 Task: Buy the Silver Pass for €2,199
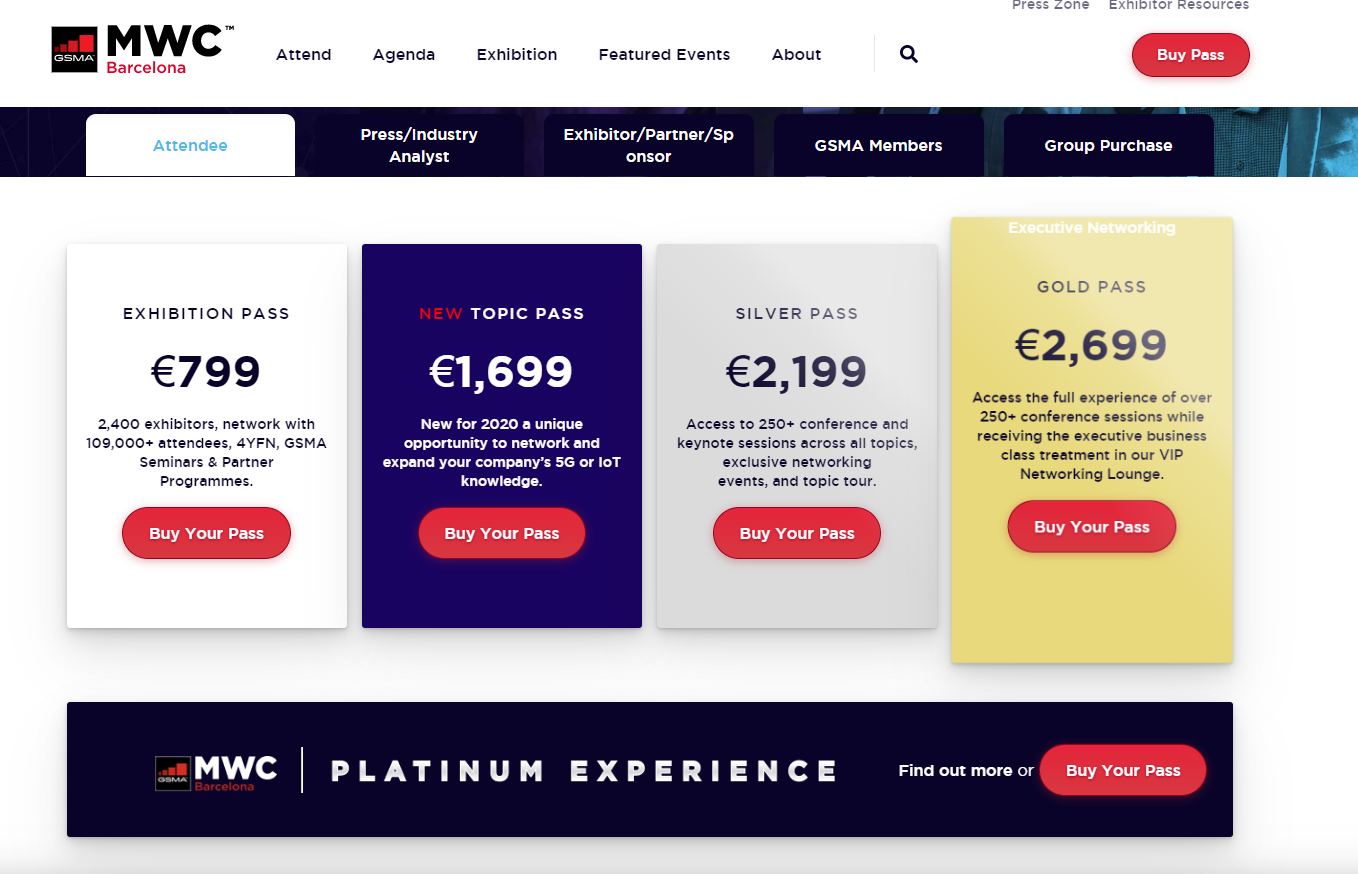[797, 533]
